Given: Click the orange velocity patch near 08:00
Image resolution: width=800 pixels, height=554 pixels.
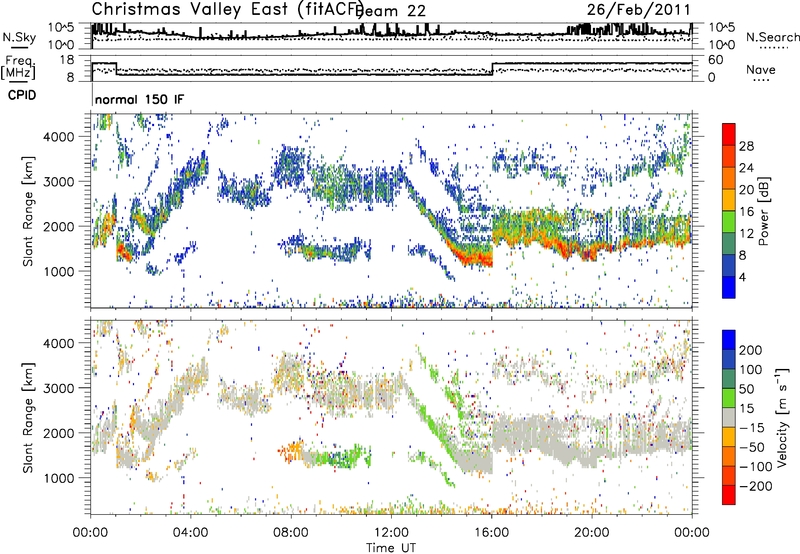Looking at the screenshot, I should click(x=292, y=451).
